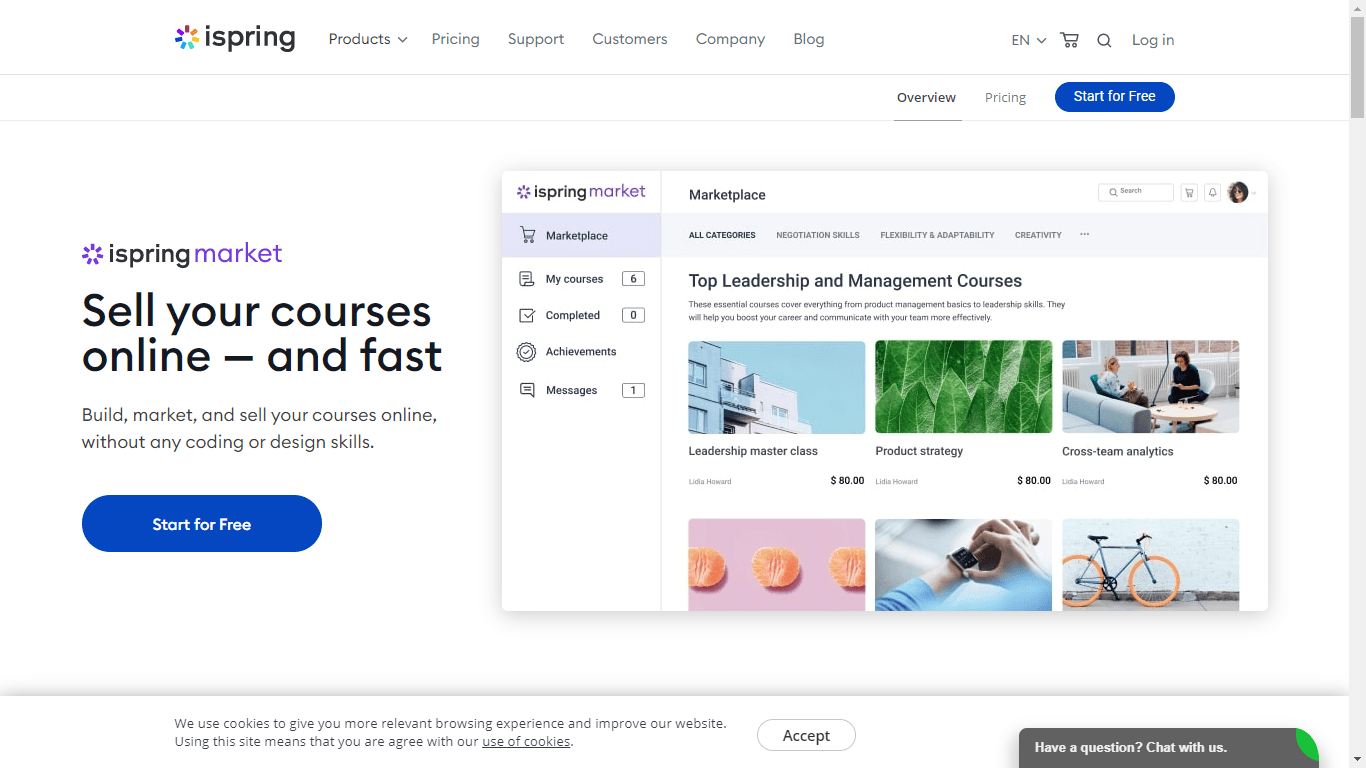Click the Marketplace cart icon in the preview sidebar
This screenshot has width=1366, height=768.
coord(527,235)
